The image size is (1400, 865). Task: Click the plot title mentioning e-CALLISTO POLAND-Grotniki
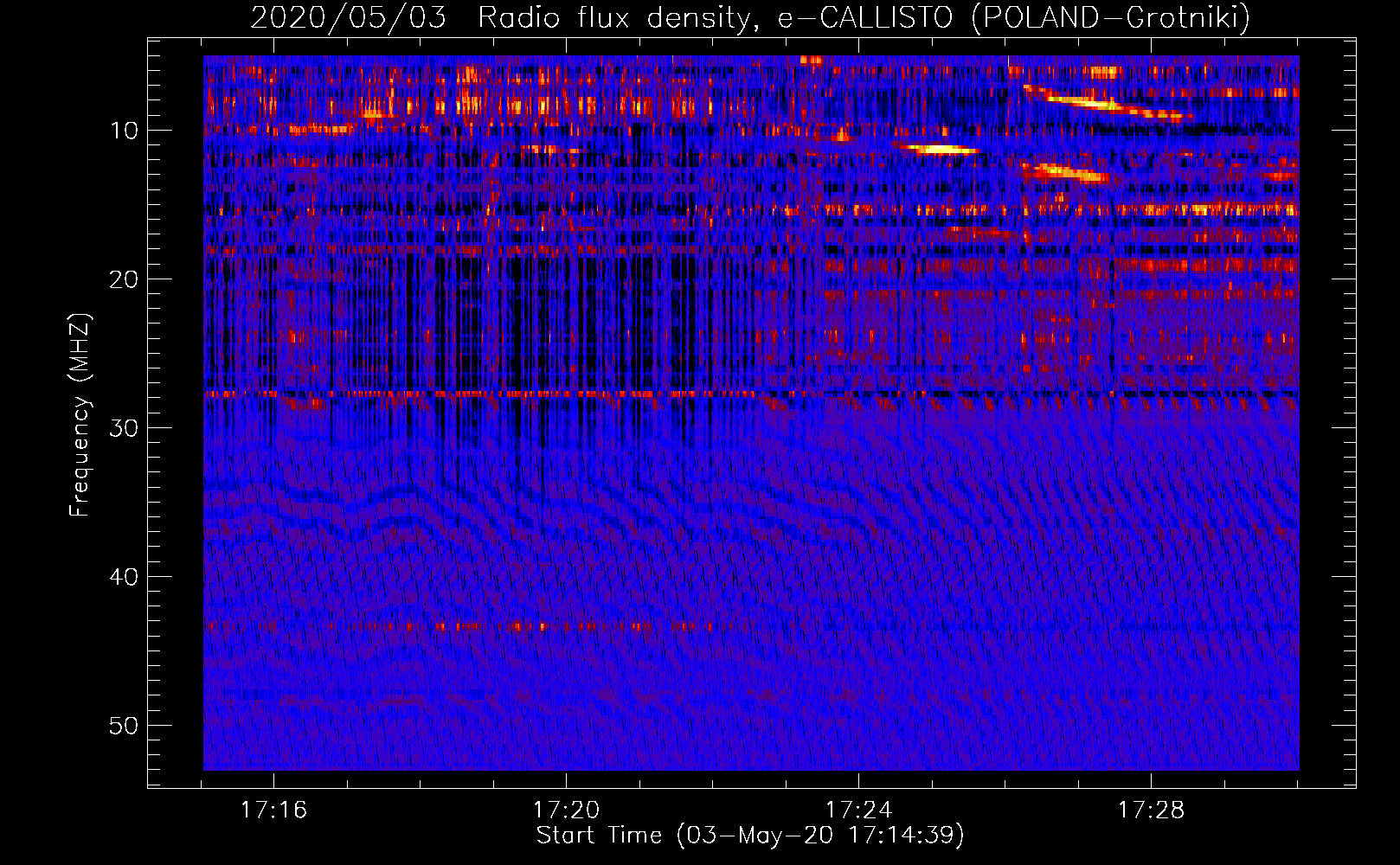pos(750,17)
